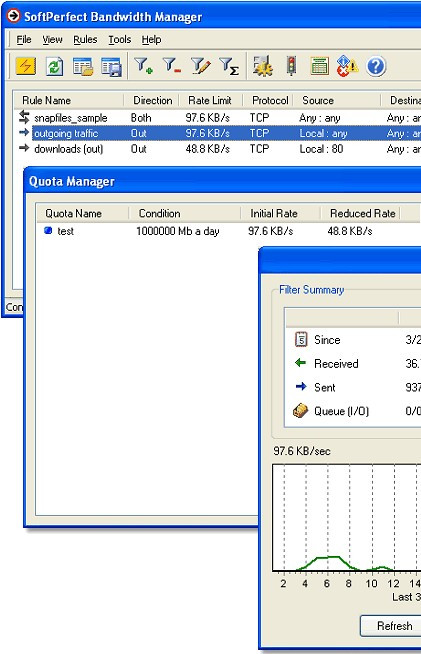Click the funnel sigma summary icon
421x654 pixels.
[x=229, y=66]
